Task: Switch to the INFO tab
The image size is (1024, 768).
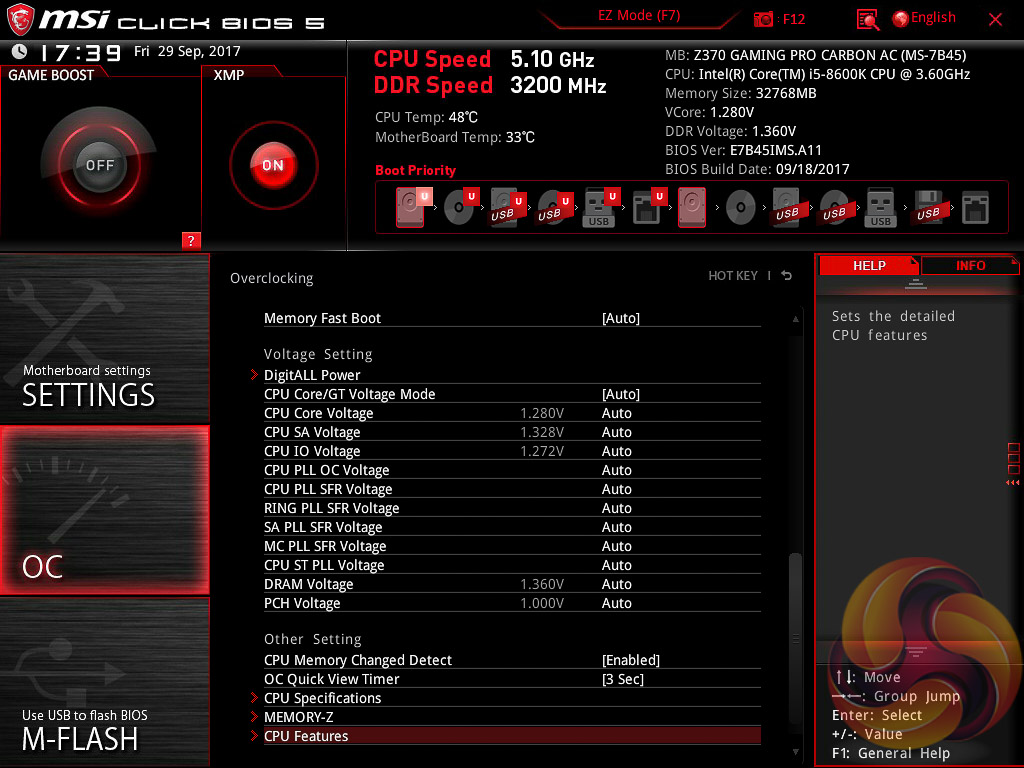Action: 970,265
